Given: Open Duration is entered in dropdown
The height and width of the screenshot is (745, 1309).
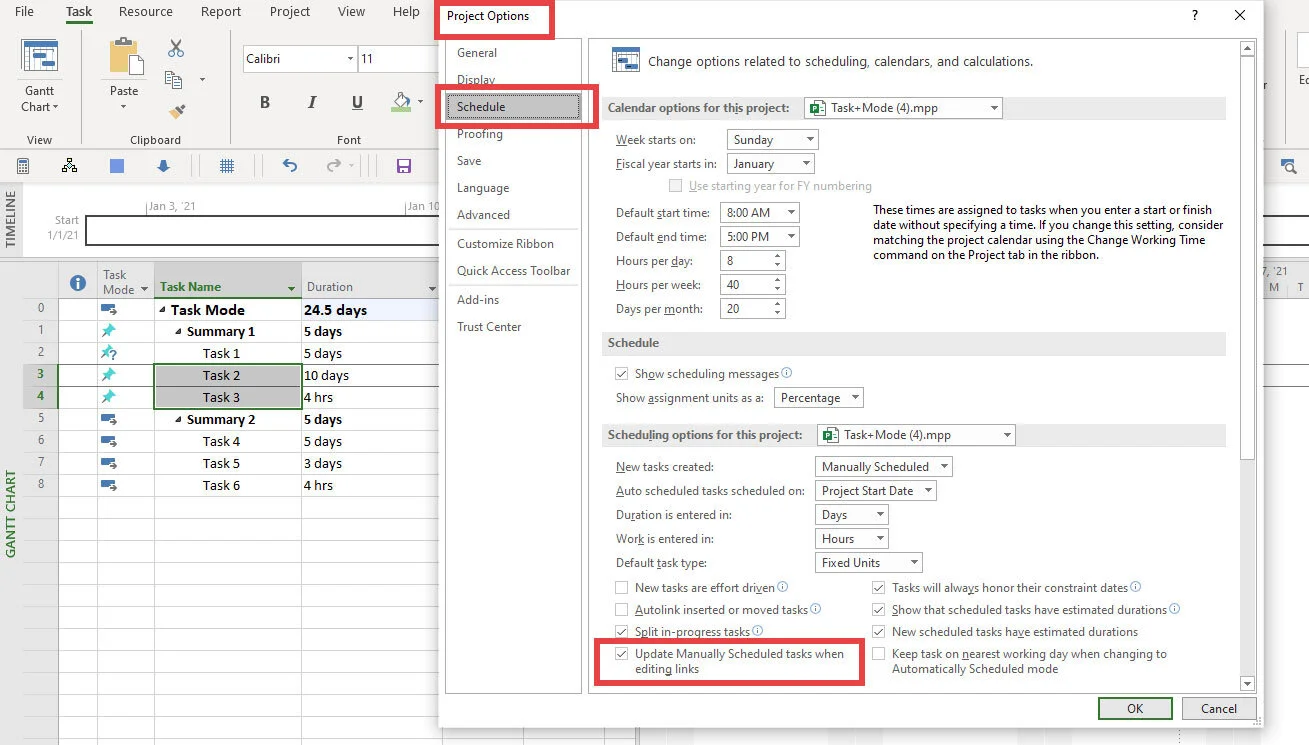Looking at the screenshot, I should 851,515.
